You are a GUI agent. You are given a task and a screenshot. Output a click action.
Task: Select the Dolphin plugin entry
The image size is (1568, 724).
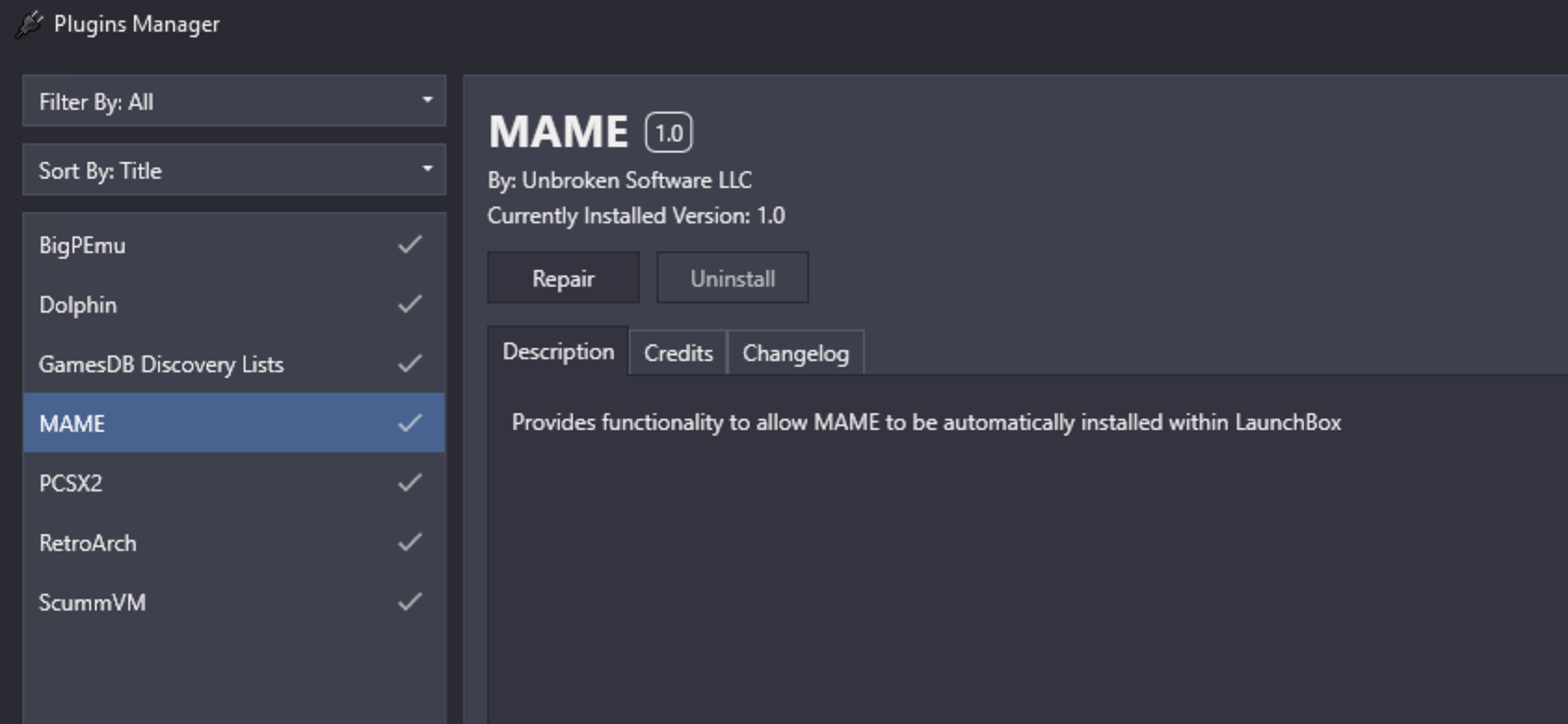coord(234,304)
